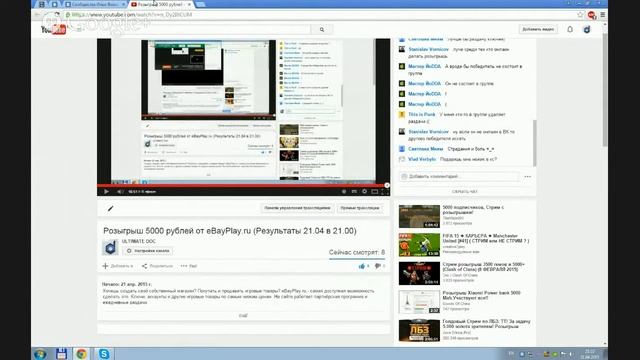Open the 'Стрим розыгрыш 2500 гемов' thumbnail
The height and width of the screenshot is (360, 640).
click(x=419, y=273)
